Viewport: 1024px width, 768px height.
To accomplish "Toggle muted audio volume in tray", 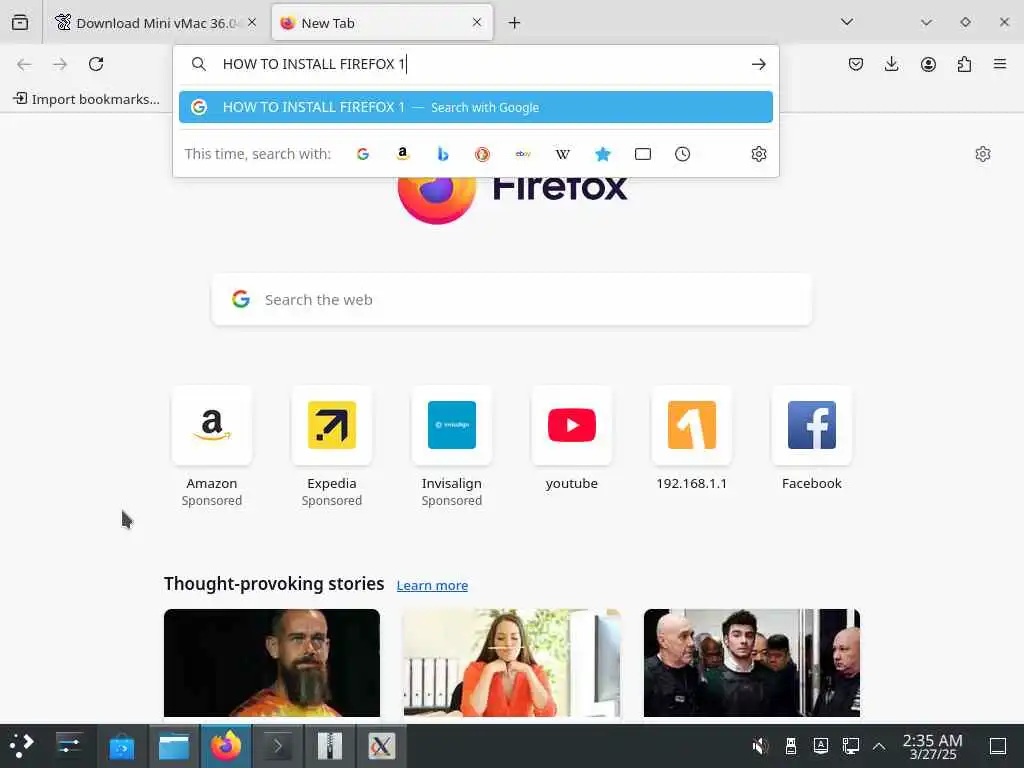I will (x=760, y=746).
